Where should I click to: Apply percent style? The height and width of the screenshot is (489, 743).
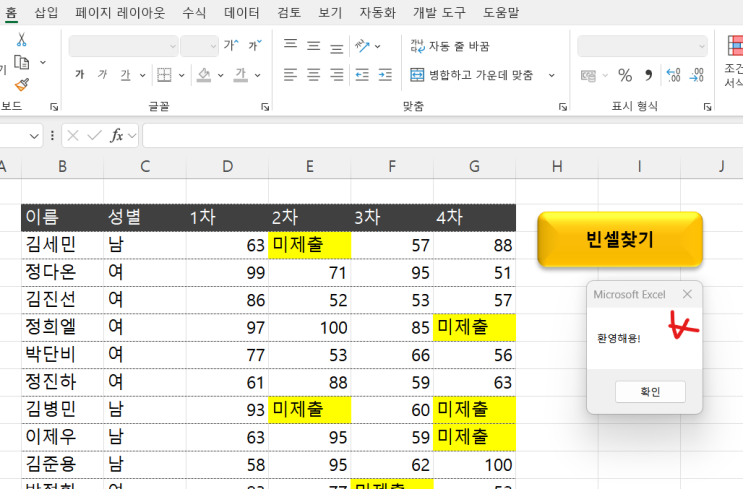pos(625,75)
